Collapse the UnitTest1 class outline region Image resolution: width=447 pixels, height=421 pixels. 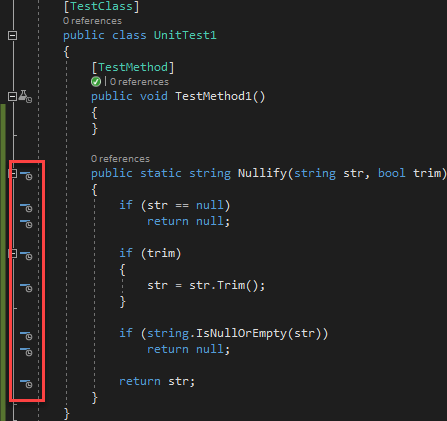point(13,35)
